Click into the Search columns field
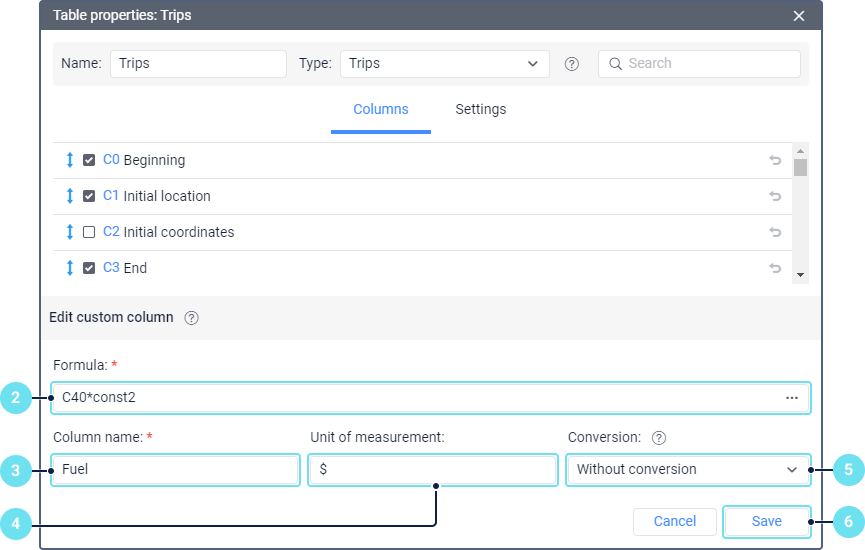The height and width of the screenshot is (550, 865). pyautogui.click(x=710, y=64)
